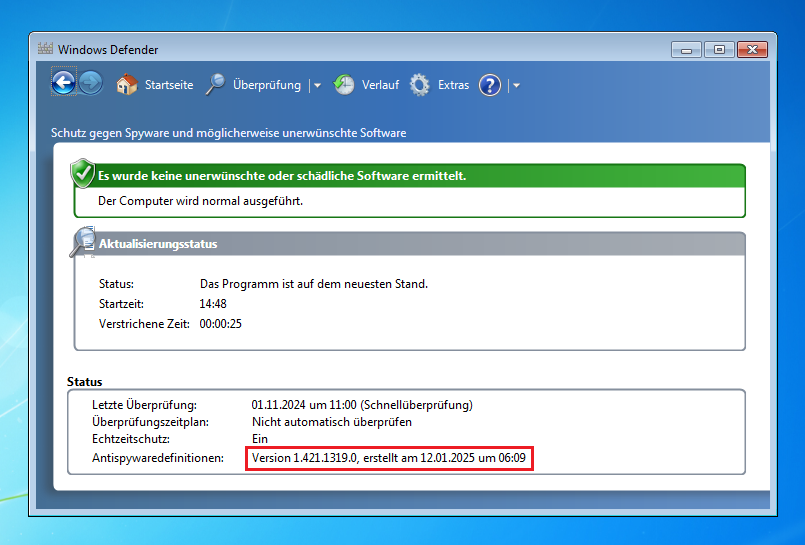This screenshot has width=805, height=545.
Task: Click the 'Aktualisierungsstatus' heading
Action: coord(158,244)
